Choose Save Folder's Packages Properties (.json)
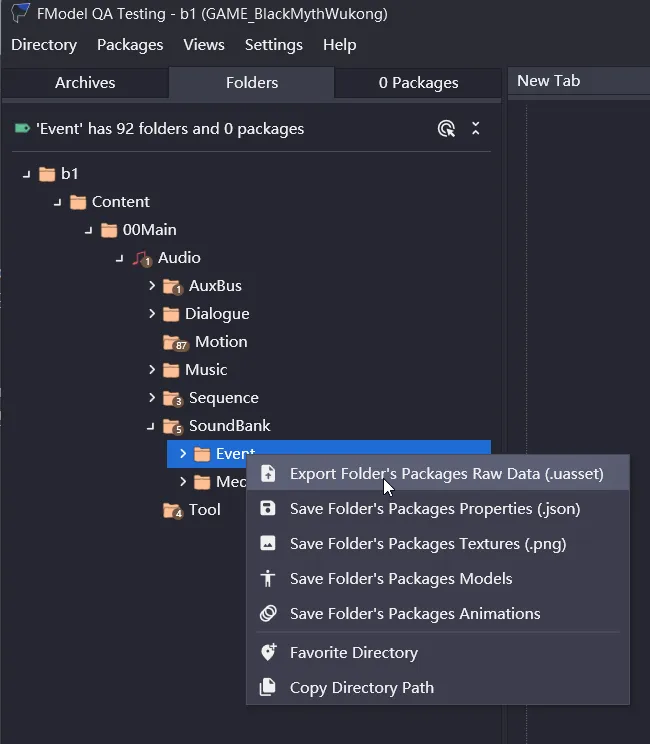Image resolution: width=650 pixels, height=744 pixels. click(434, 509)
